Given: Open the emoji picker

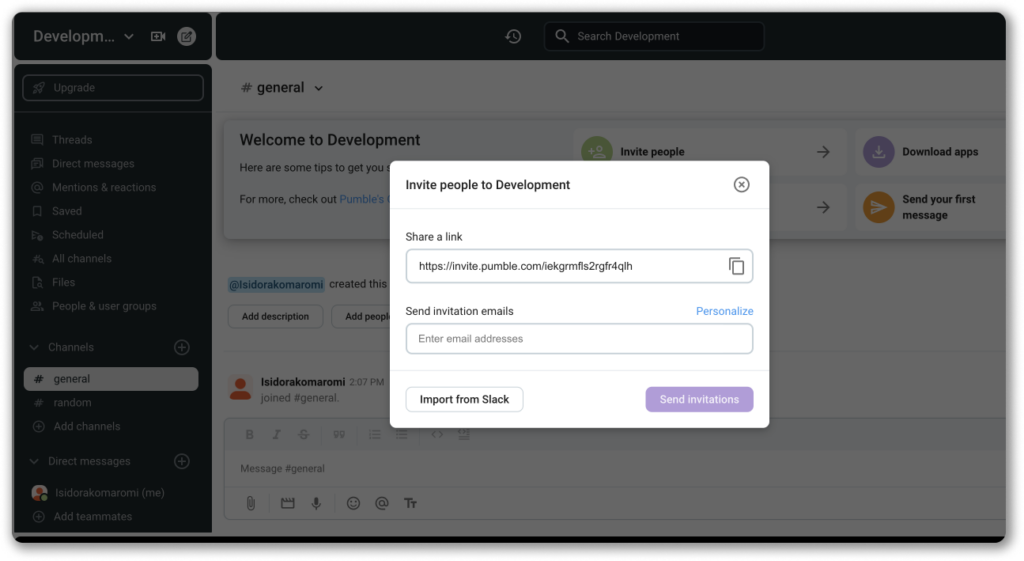Looking at the screenshot, I should 353,504.
